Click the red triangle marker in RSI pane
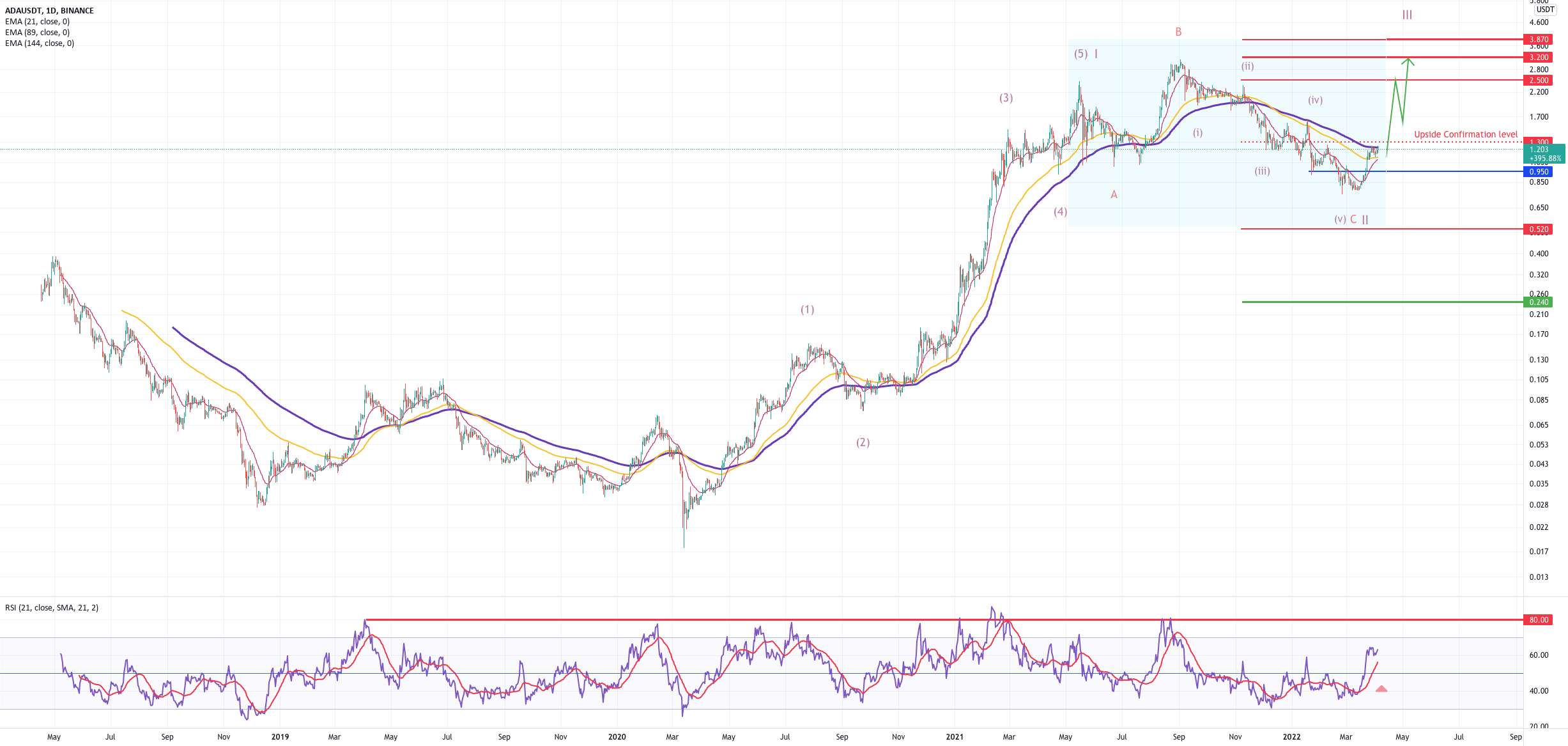This screenshot has width=1568, height=746. (x=1381, y=688)
